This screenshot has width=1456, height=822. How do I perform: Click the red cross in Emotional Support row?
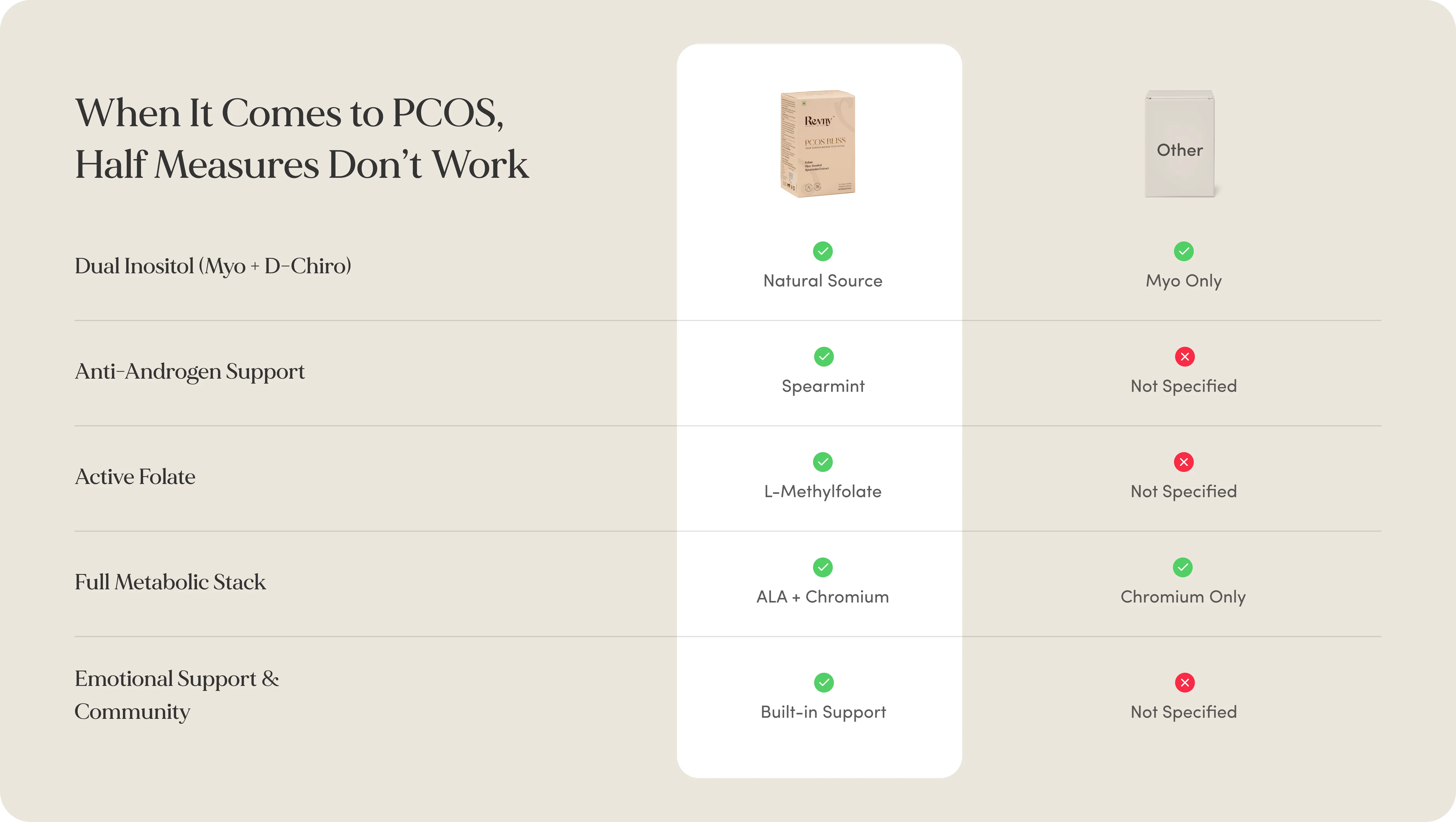pyautogui.click(x=1185, y=682)
